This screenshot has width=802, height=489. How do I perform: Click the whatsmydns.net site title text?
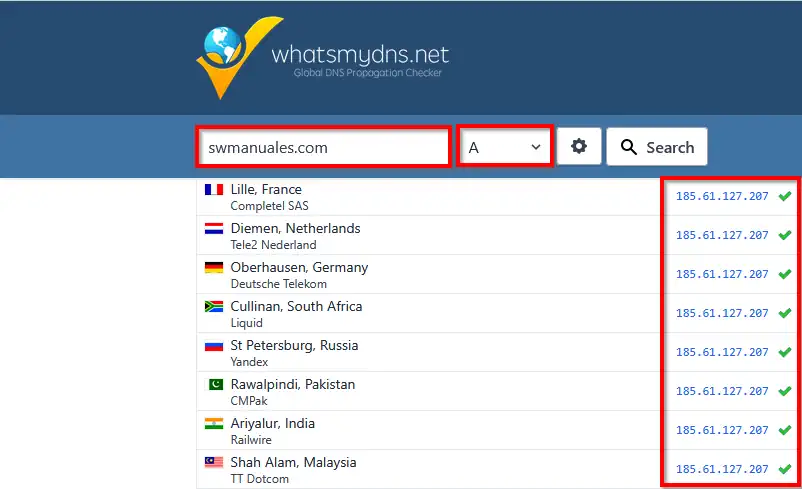click(x=360, y=55)
